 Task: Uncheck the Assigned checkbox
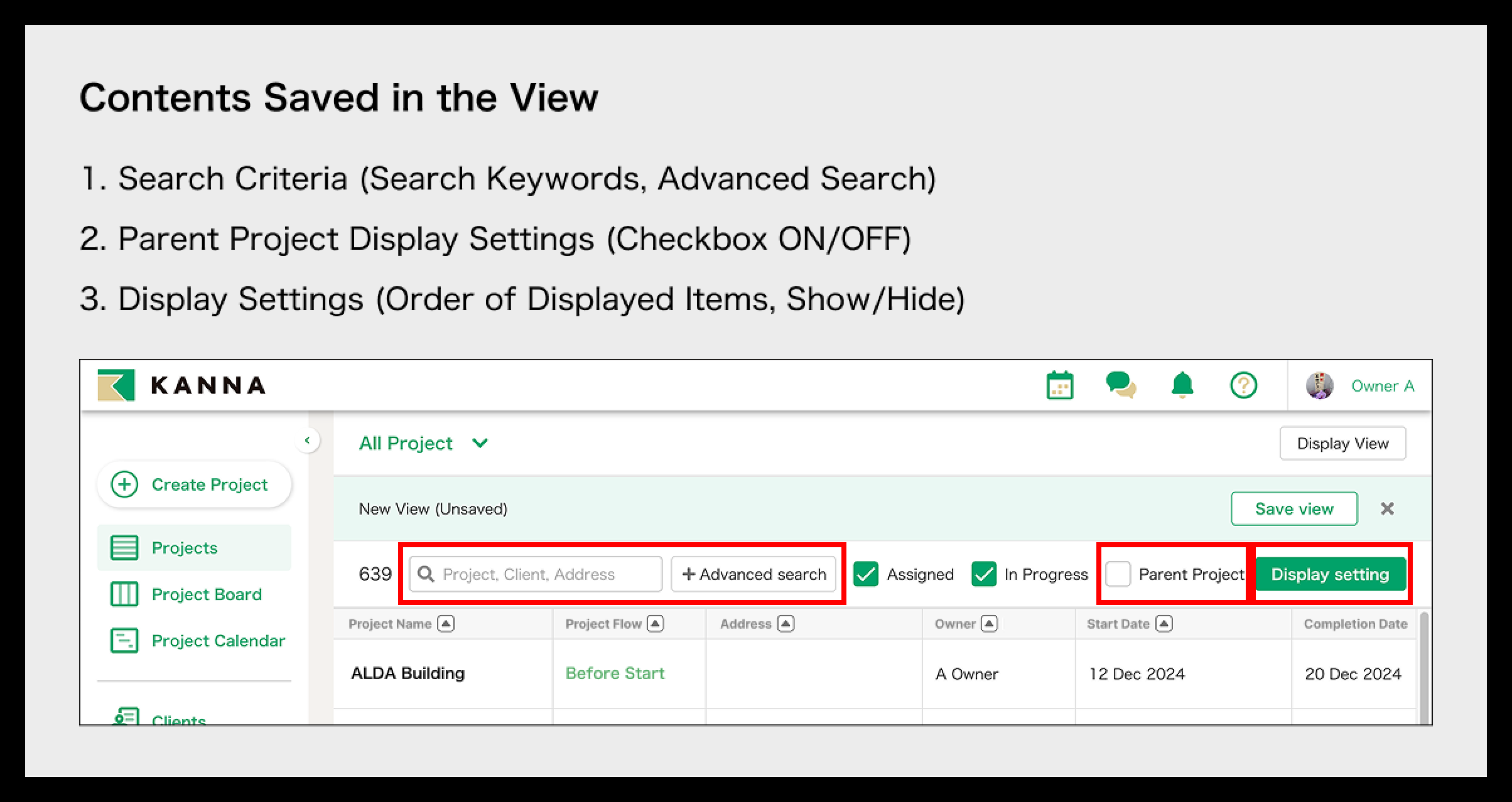point(866,574)
